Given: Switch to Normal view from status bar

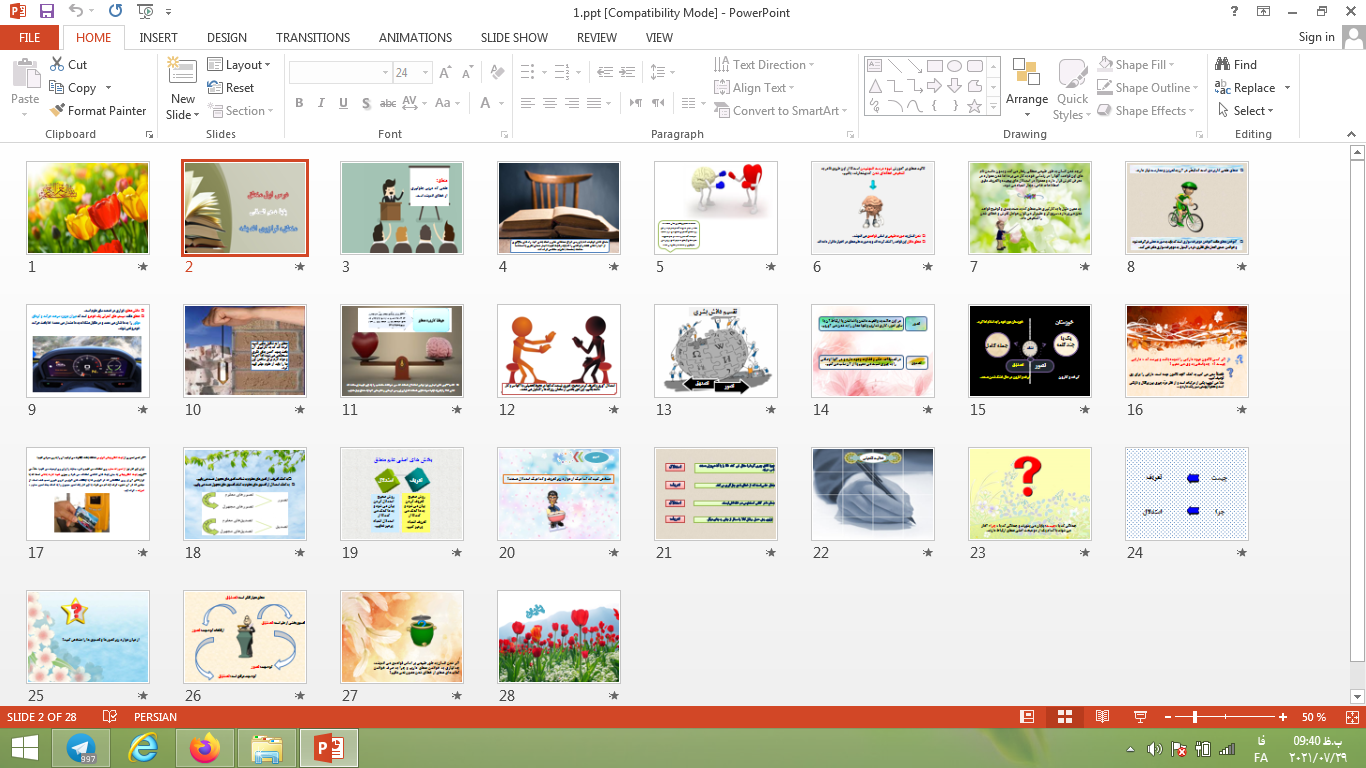Looking at the screenshot, I should coord(1027,717).
